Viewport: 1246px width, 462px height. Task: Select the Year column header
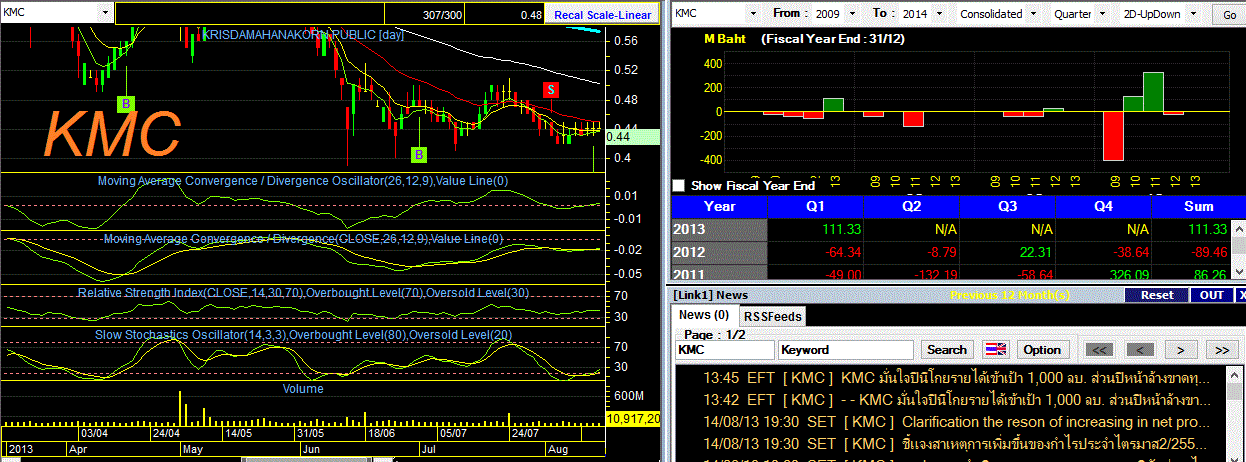pos(720,206)
